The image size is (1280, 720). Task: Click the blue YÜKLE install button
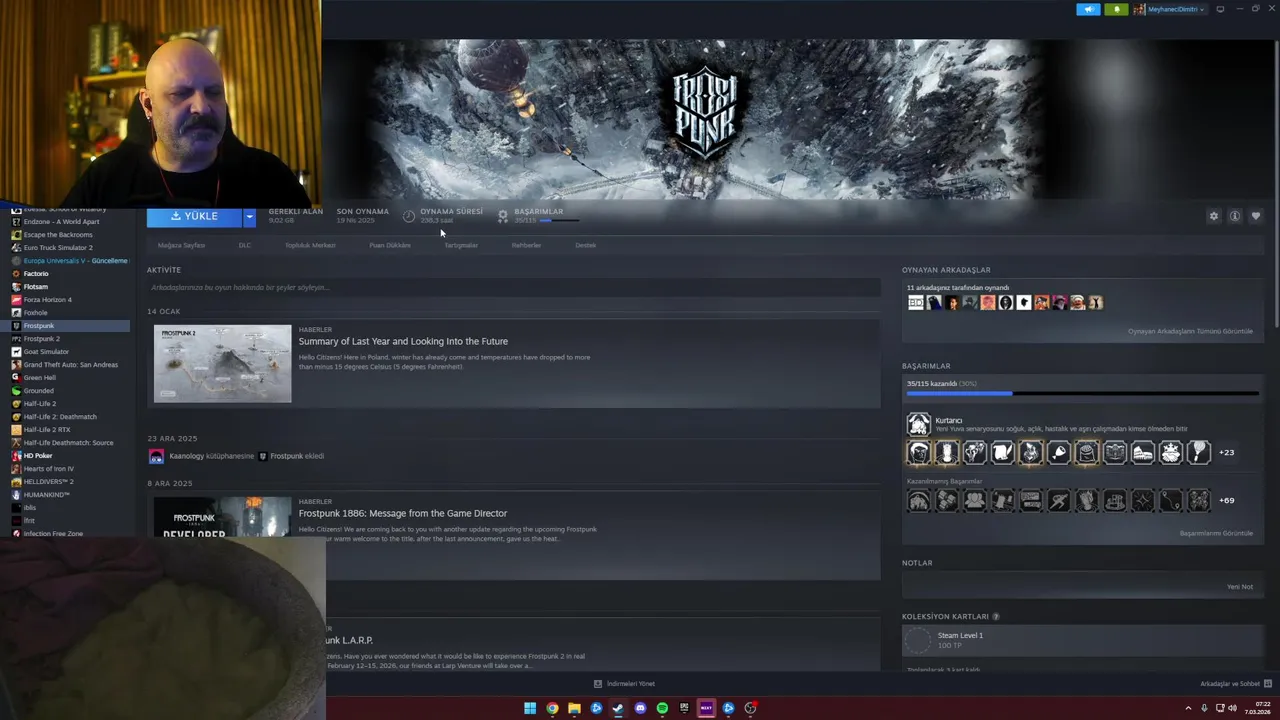(x=194, y=216)
